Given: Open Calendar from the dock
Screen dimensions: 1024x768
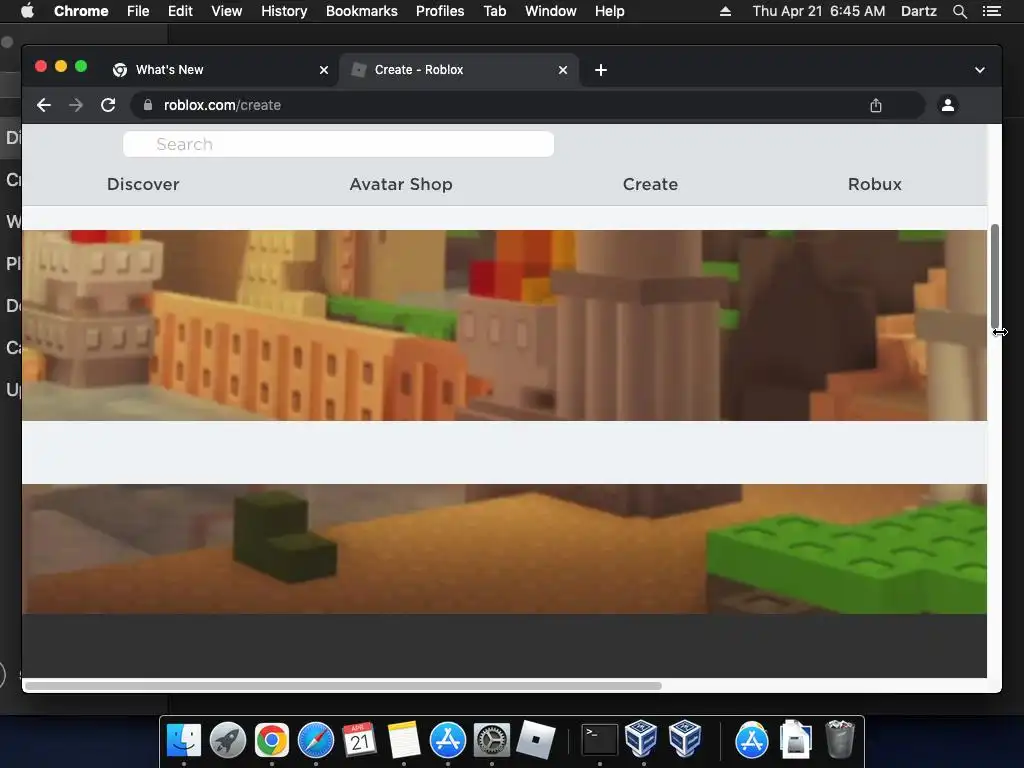Looking at the screenshot, I should (360, 740).
